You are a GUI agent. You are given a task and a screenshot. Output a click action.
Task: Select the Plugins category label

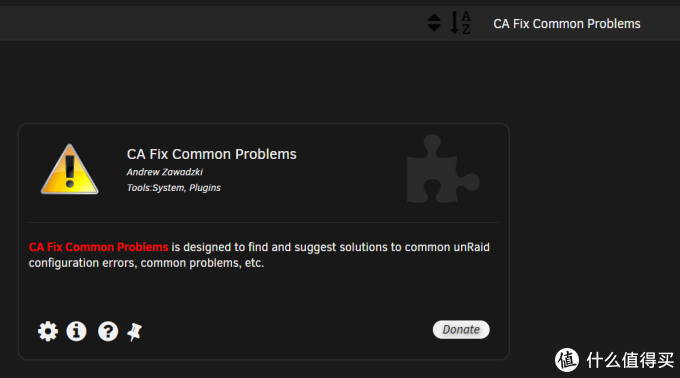(205, 188)
